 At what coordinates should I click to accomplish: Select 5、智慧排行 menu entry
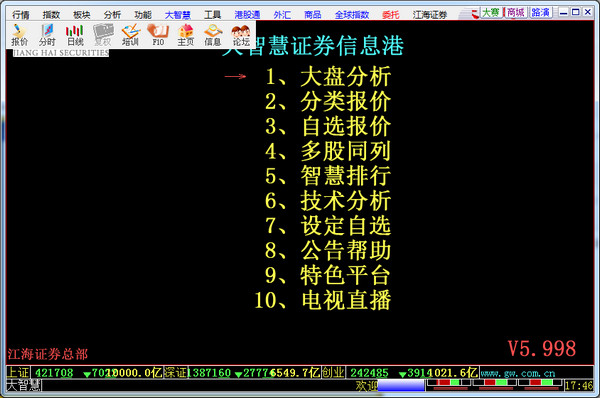pyautogui.click(x=328, y=176)
